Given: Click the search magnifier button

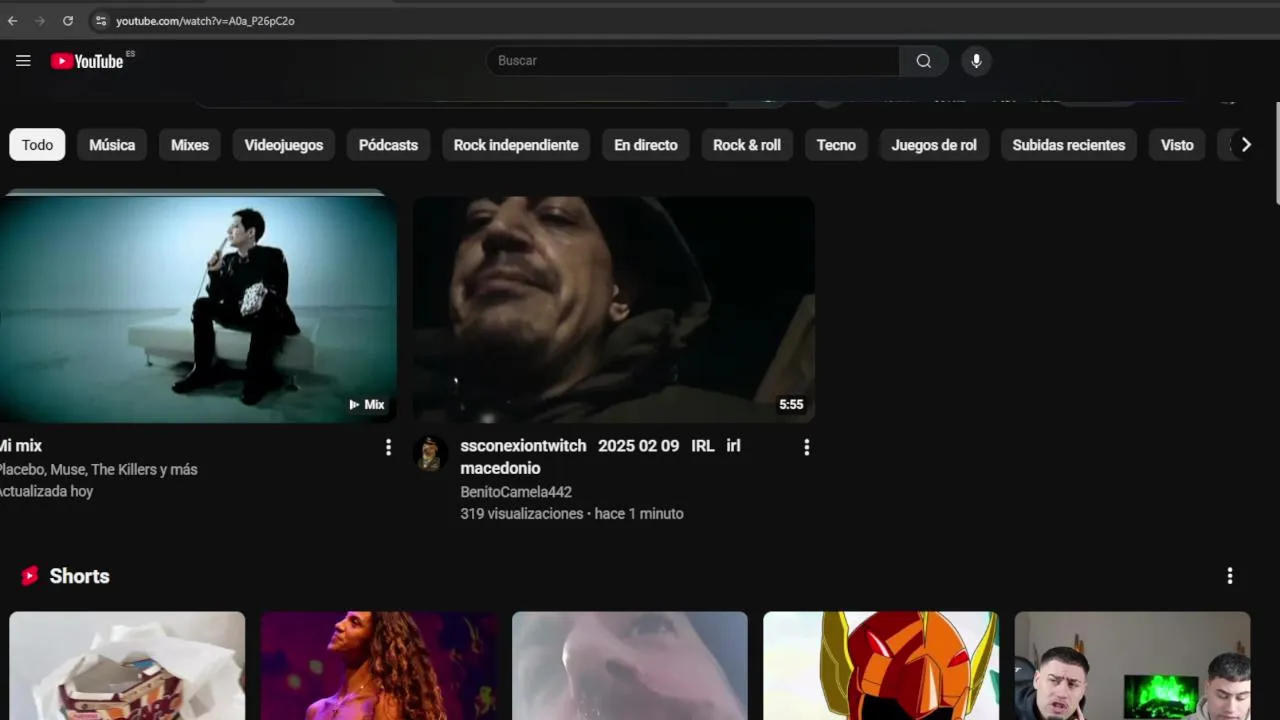Looking at the screenshot, I should point(924,61).
